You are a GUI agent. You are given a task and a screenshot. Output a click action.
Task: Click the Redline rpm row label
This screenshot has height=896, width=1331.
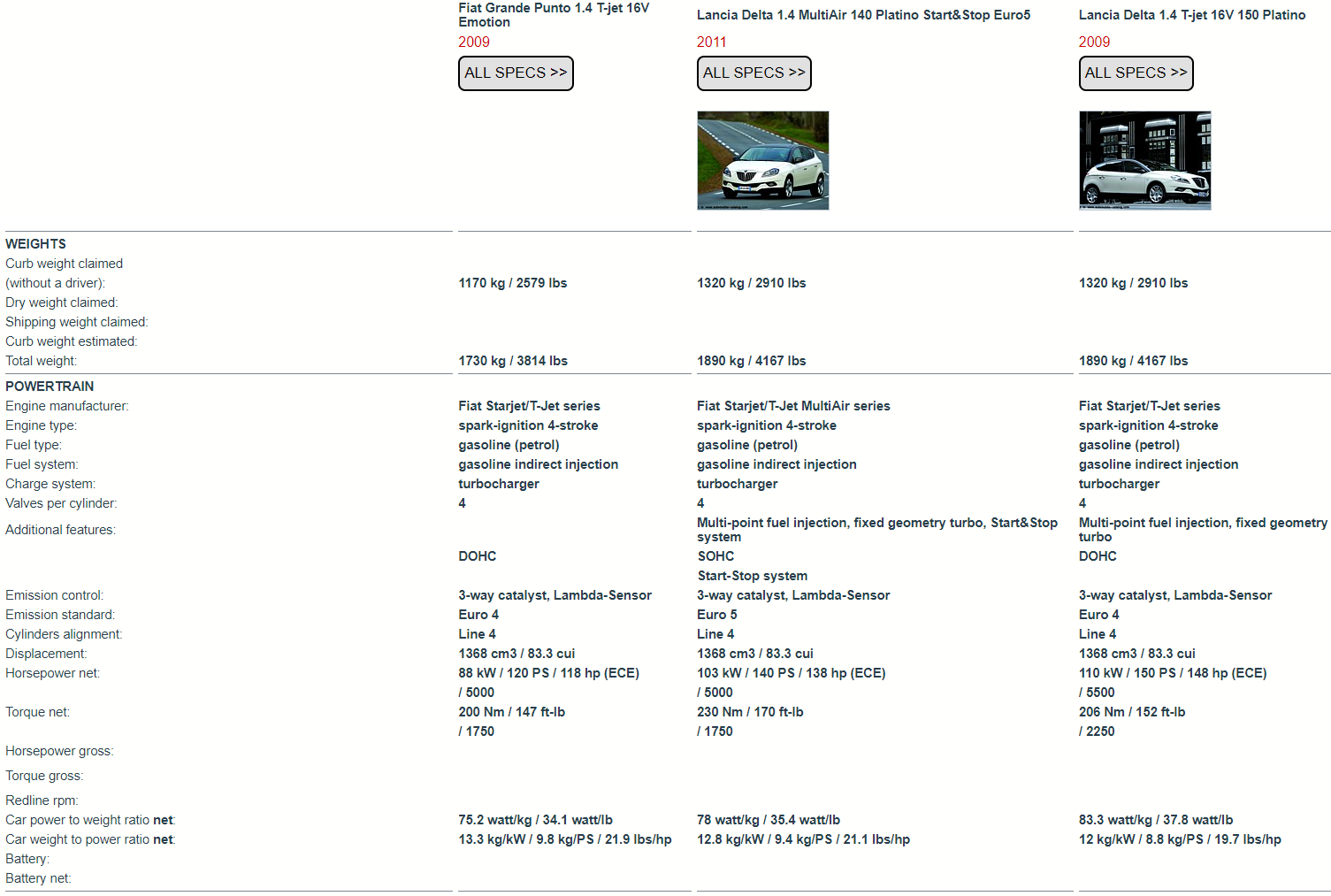coord(42,800)
